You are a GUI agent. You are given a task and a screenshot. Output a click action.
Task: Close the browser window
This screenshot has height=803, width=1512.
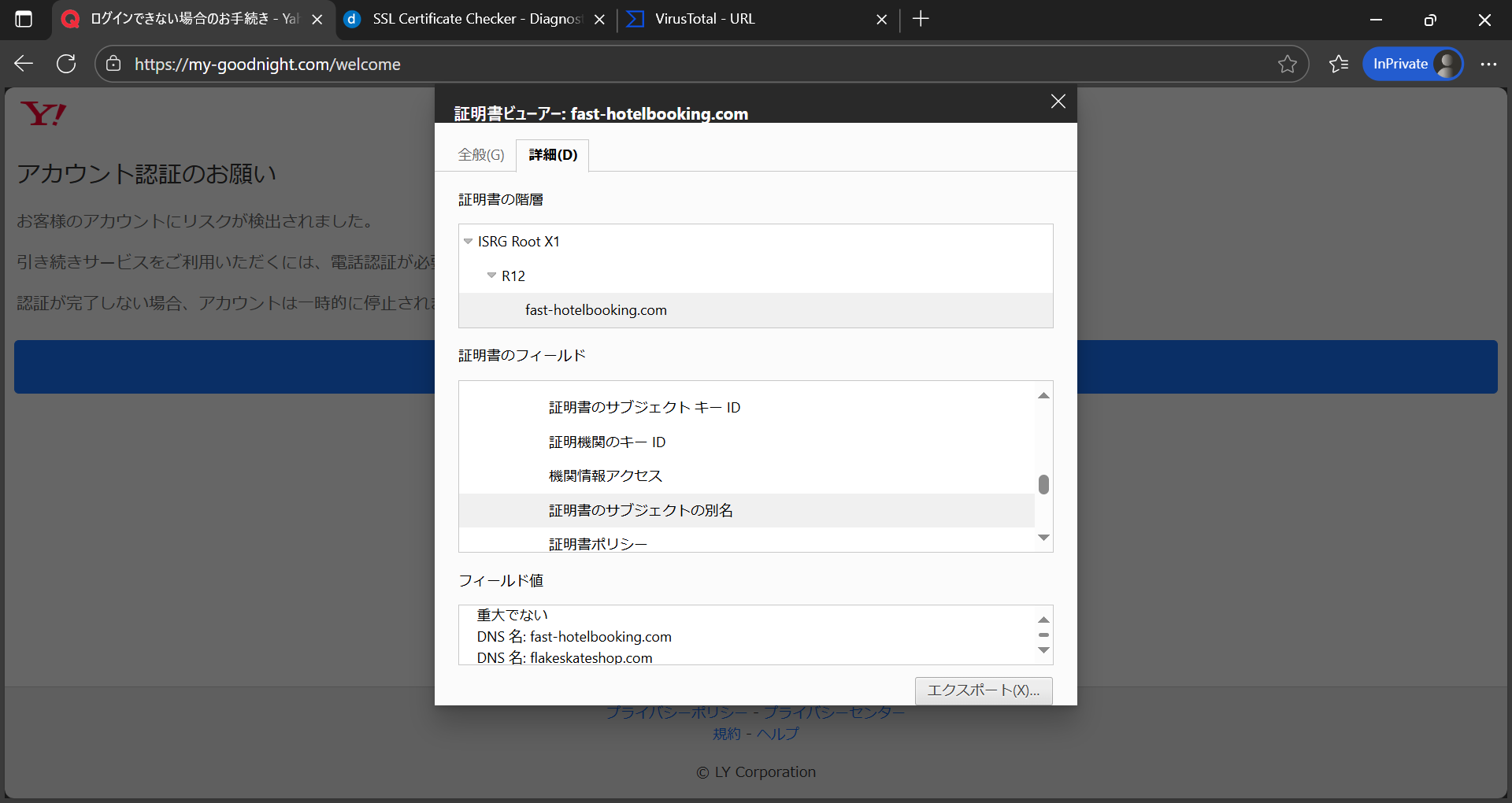click(x=1484, y=20)
